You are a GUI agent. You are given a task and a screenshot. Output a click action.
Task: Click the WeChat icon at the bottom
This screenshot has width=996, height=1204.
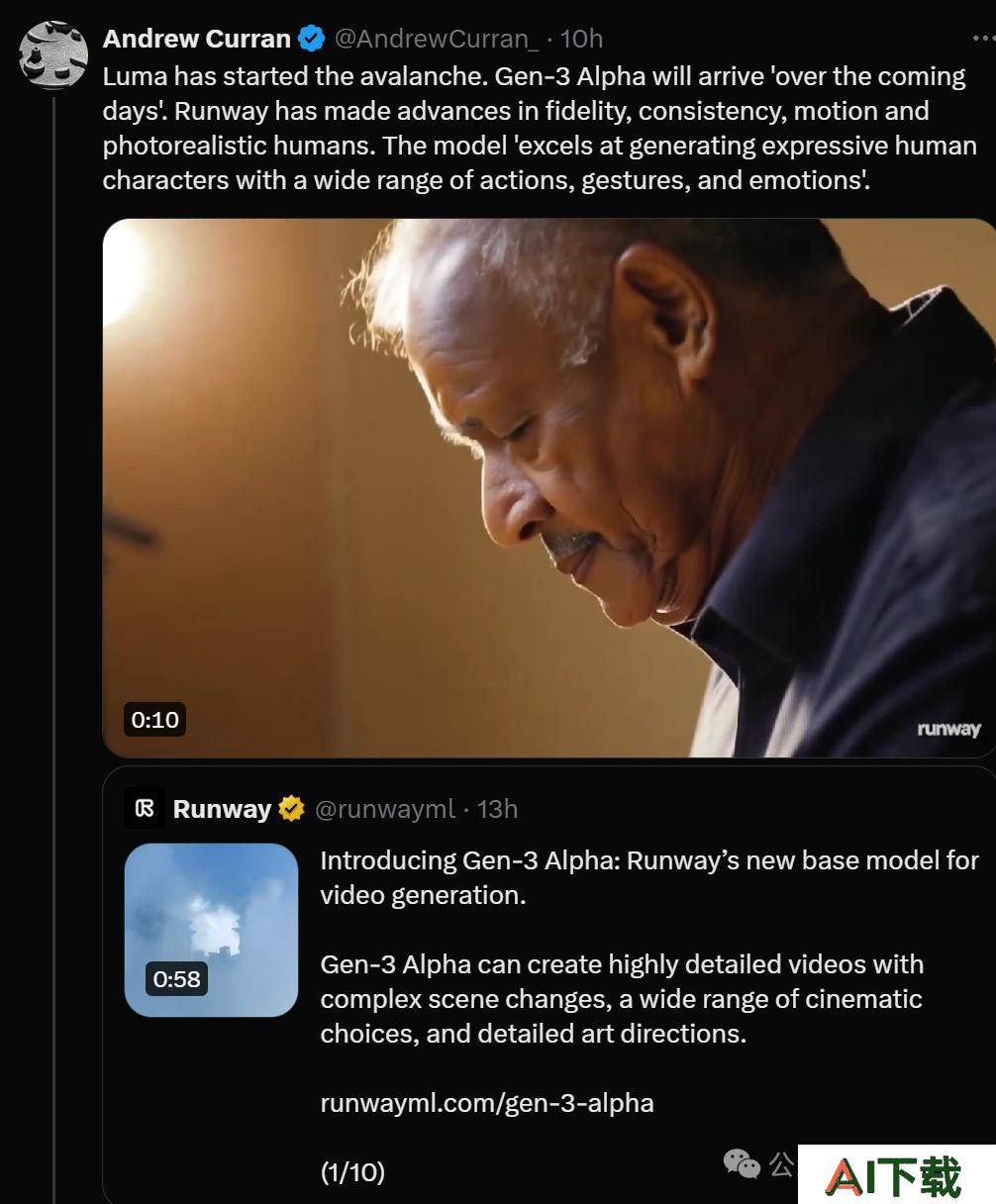742,1163
